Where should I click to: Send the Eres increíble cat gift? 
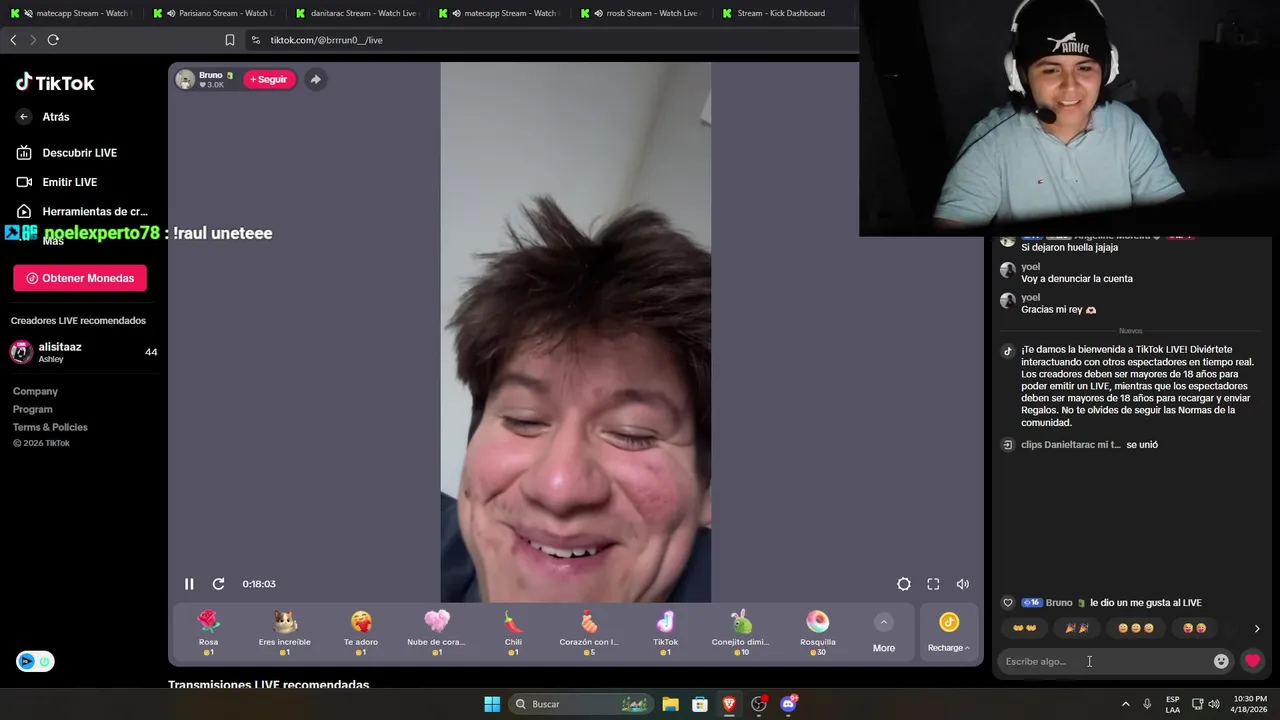click(x=285, y=632)
